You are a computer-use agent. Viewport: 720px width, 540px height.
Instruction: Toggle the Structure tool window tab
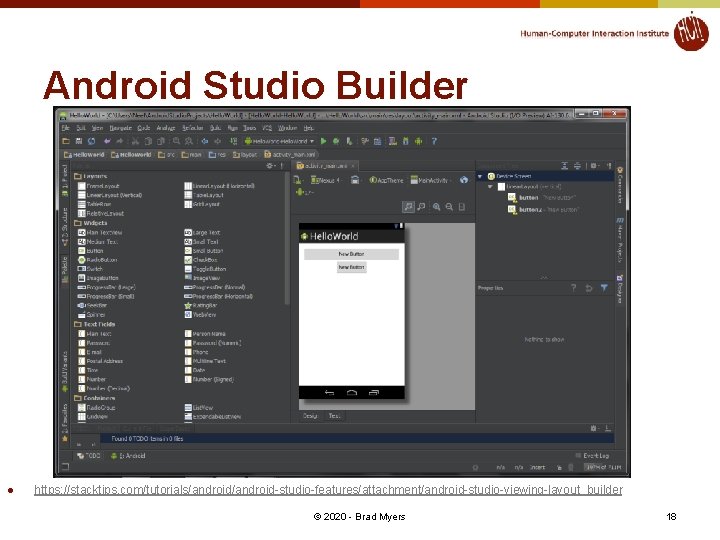65,227
